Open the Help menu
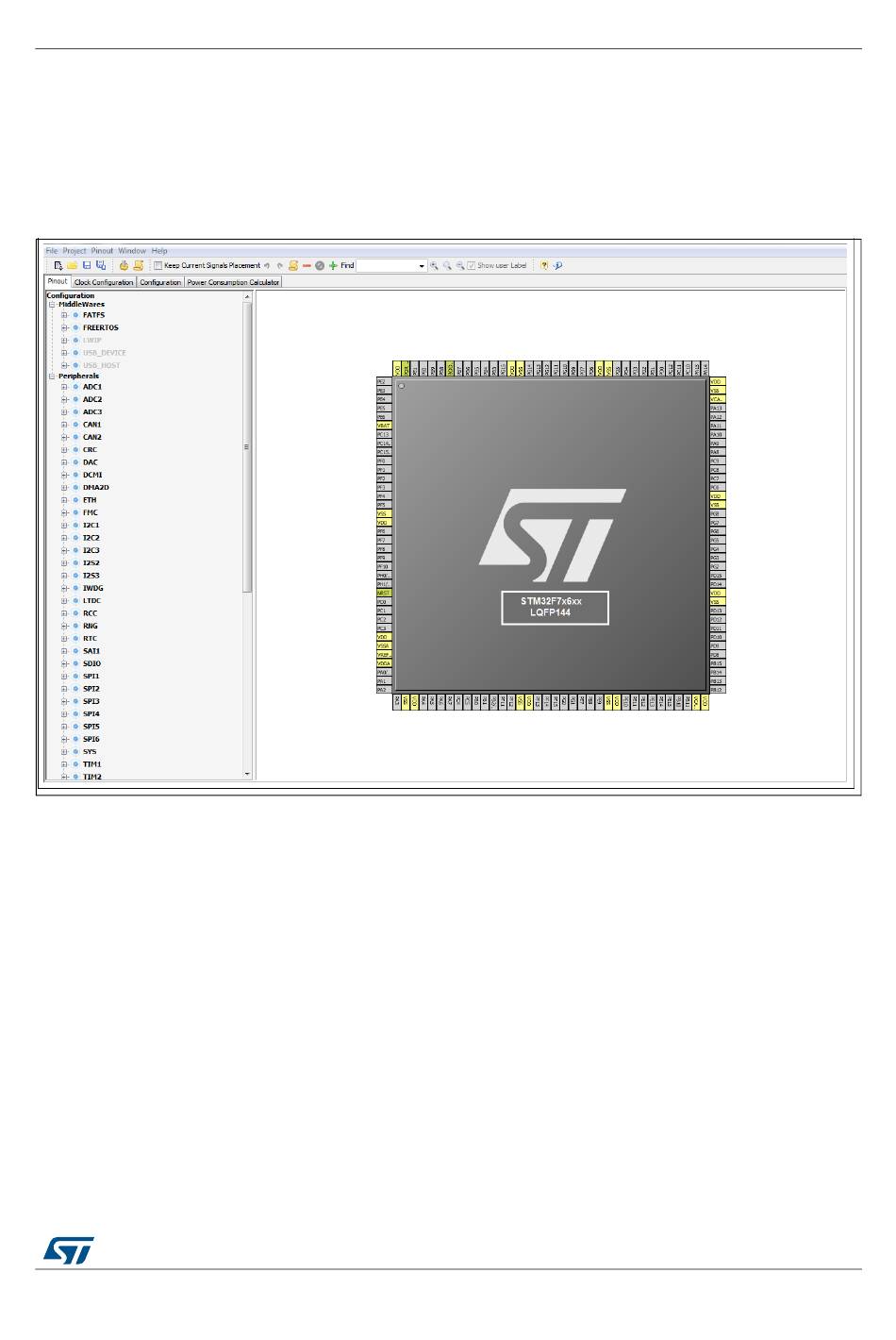The height and width of the screenshot is (1340, 896). 159,251
